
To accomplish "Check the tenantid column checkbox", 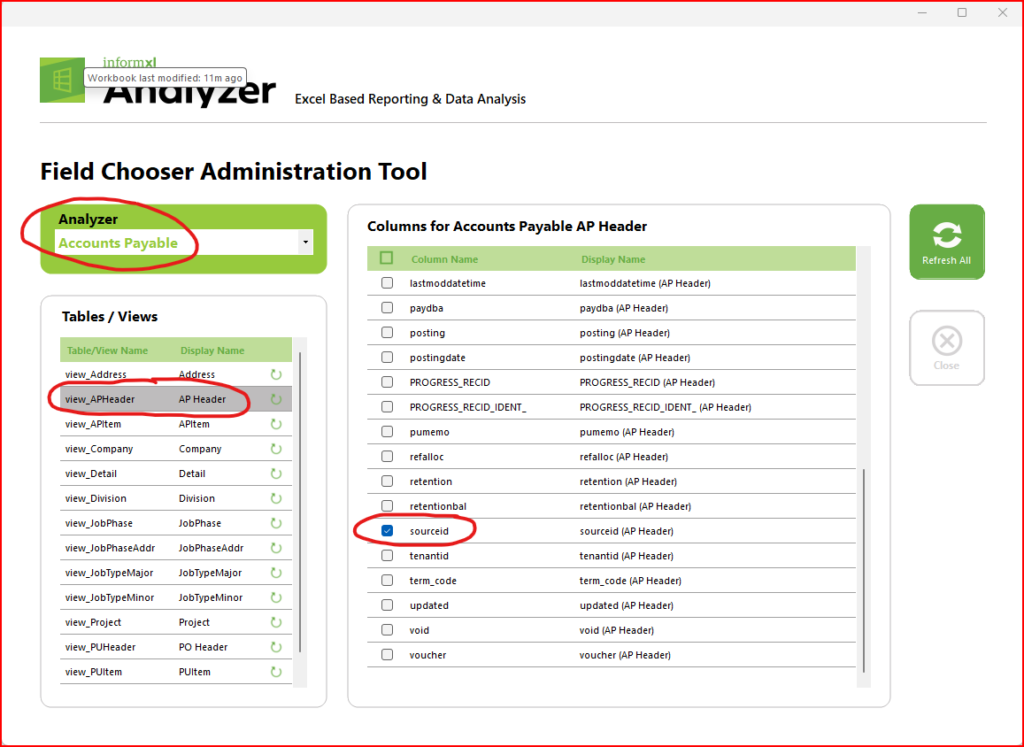I will click(x=387, y=556).
